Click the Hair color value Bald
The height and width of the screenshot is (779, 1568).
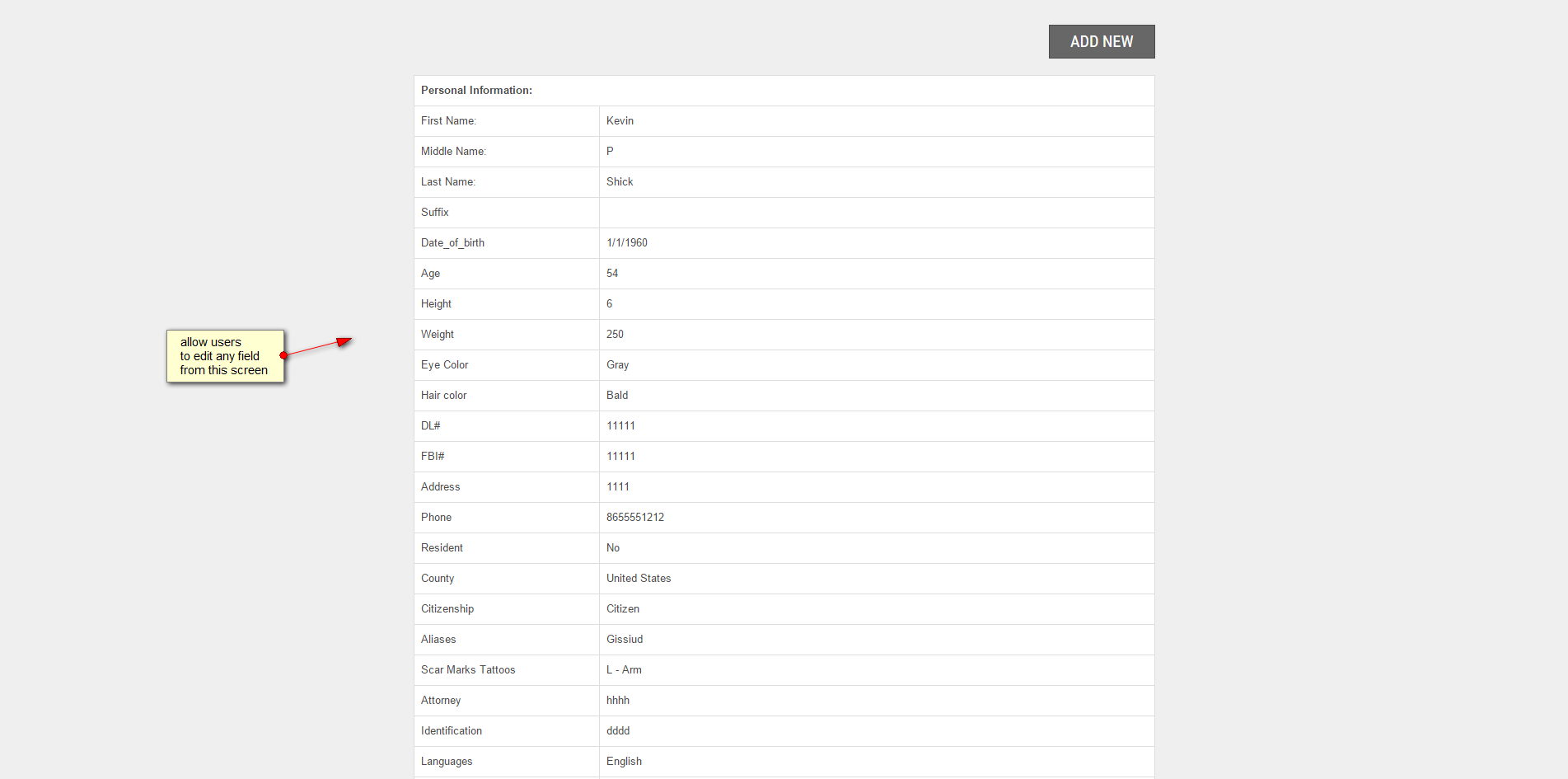coord(617,396)
